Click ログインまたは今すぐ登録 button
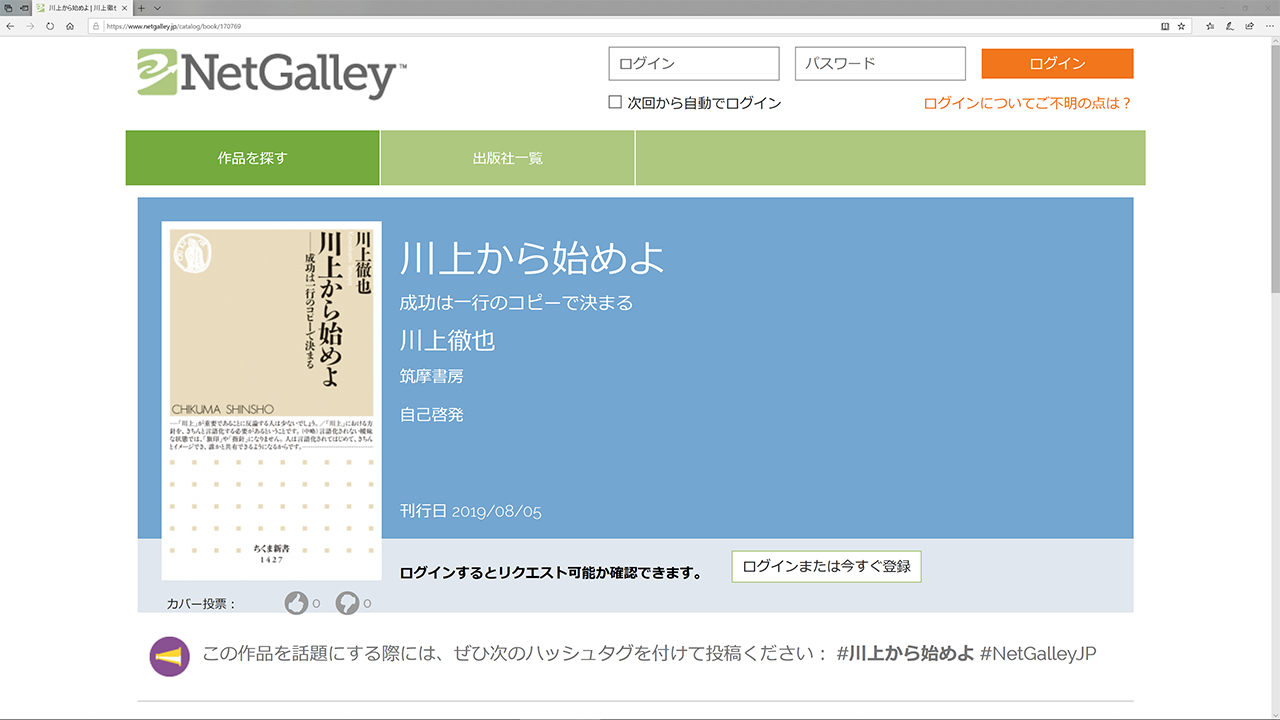This screenshot has width=1280, height=720. [826, 566]
